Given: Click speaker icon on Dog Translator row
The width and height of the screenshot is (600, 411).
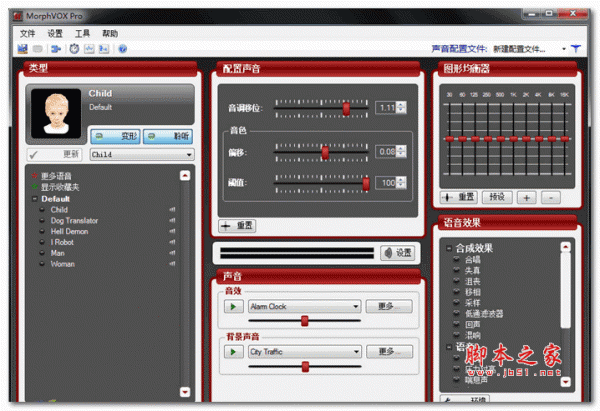Looking at the screenshot, I should point(172,220).
